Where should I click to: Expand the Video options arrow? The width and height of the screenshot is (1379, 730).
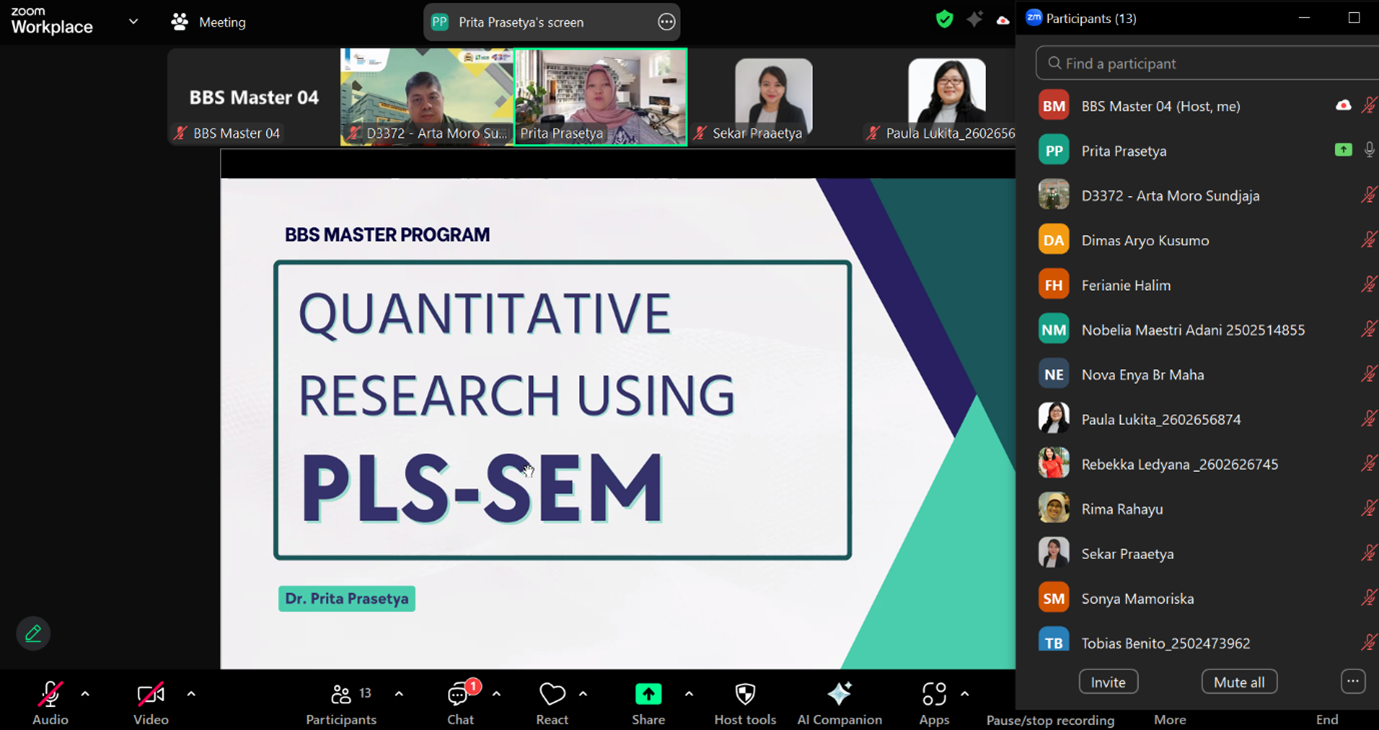pyautogui.click(x=191, y=694)
